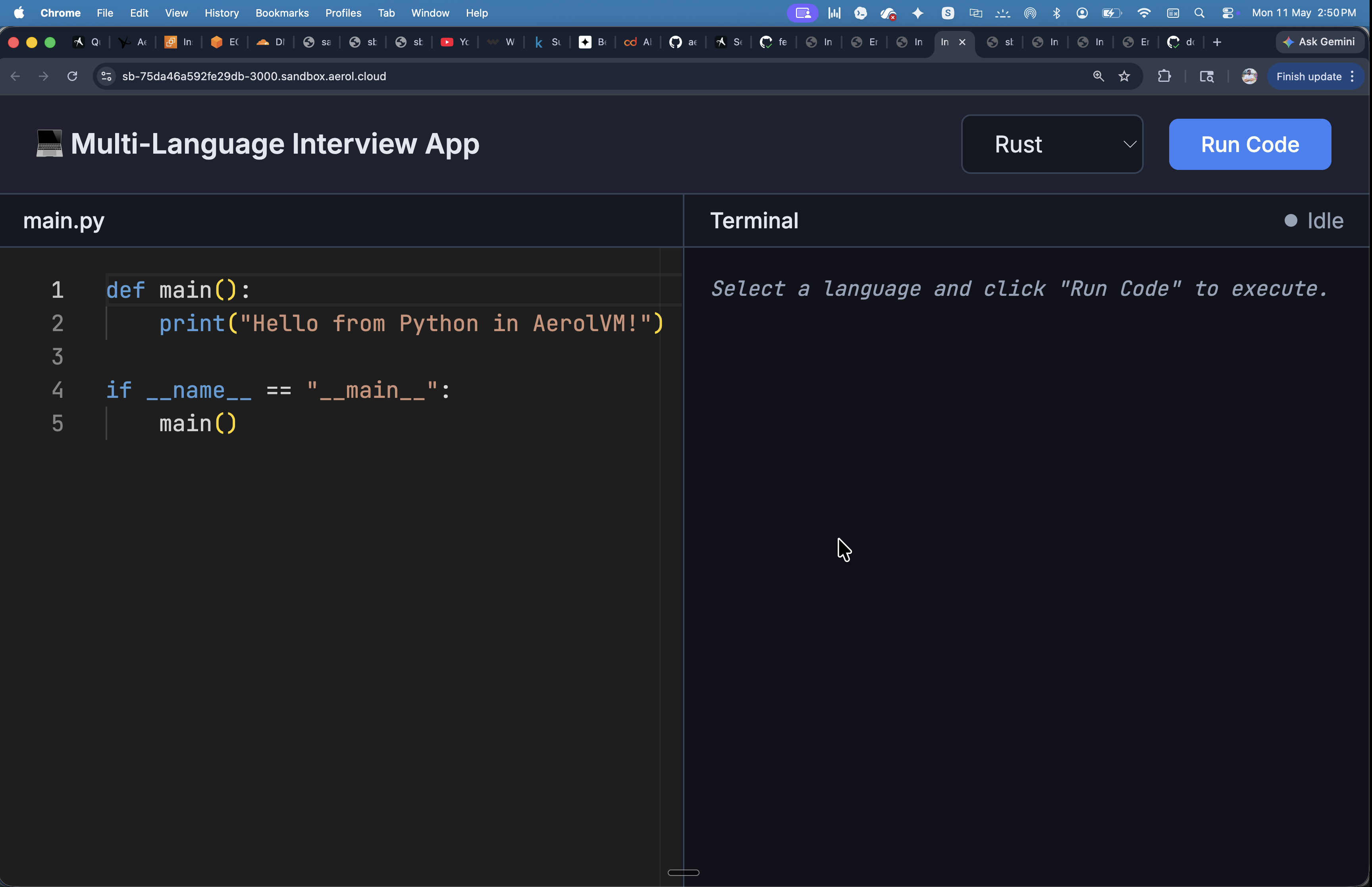Click the screen sharing purple icon
Screen dimensions: 1372x887
click(803, 13)
